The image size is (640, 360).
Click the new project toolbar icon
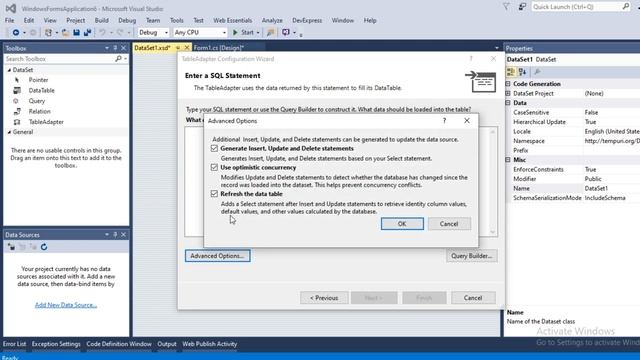click(48, 32)
